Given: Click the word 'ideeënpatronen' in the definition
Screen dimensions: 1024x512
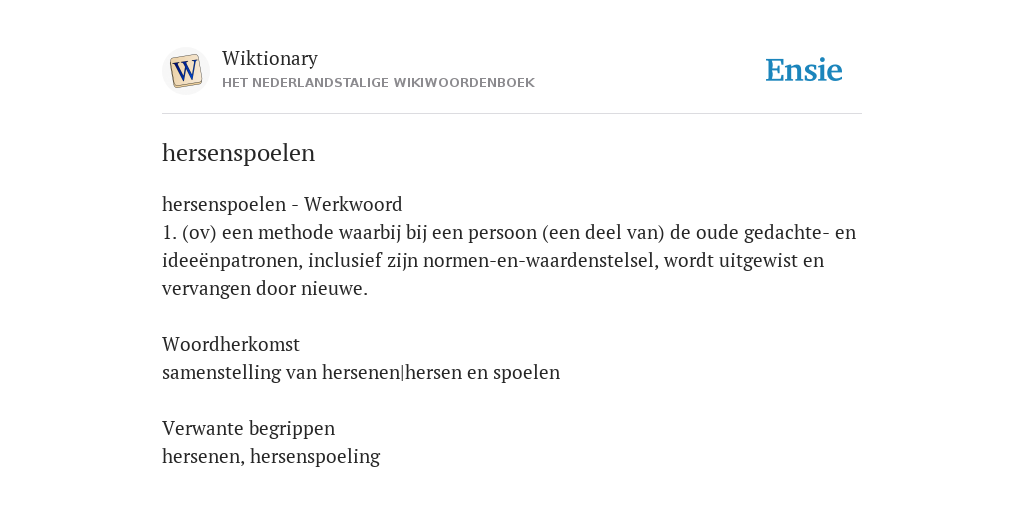Looking at the screenshot, I should [232, 261].
